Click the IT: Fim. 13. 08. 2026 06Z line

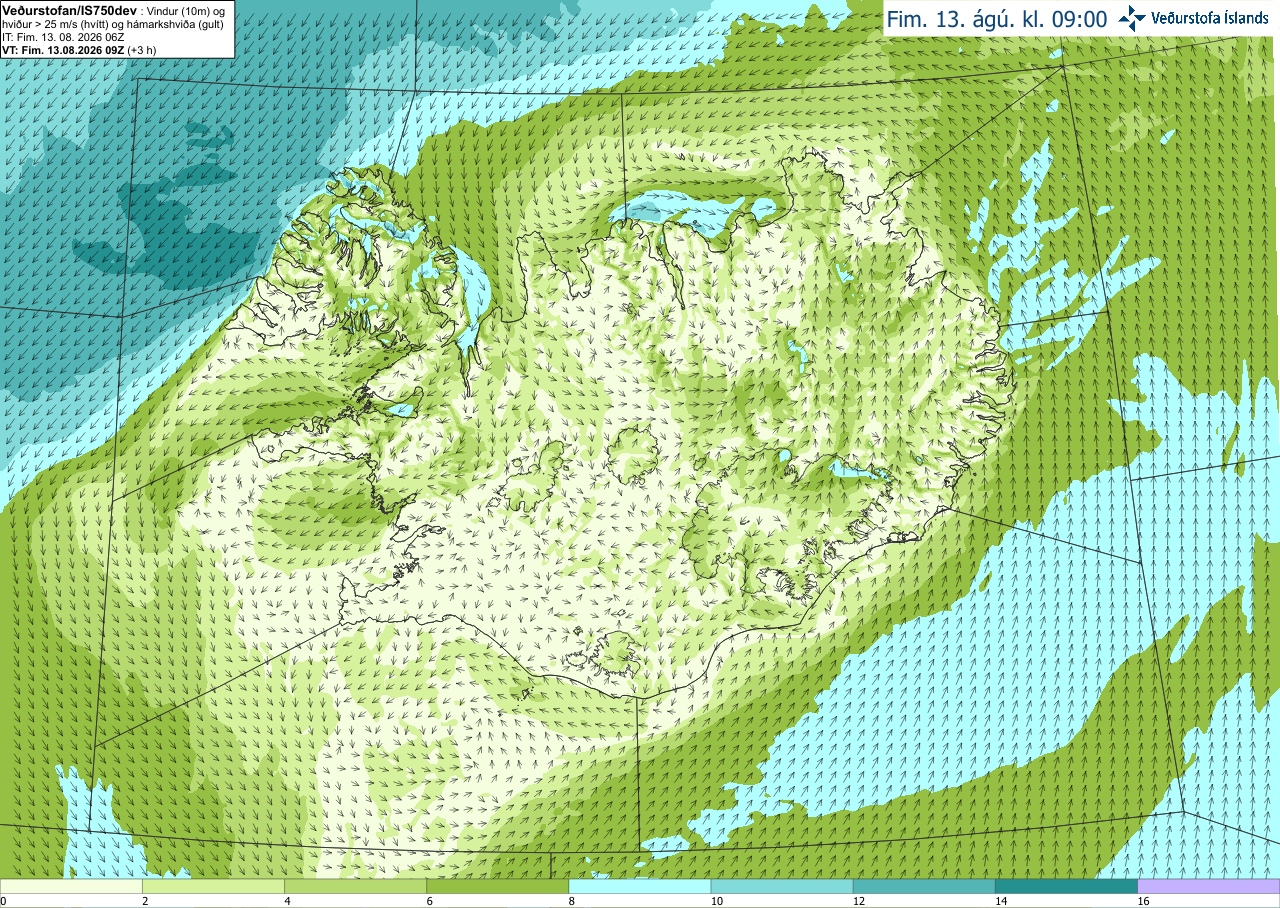[63, 36]
